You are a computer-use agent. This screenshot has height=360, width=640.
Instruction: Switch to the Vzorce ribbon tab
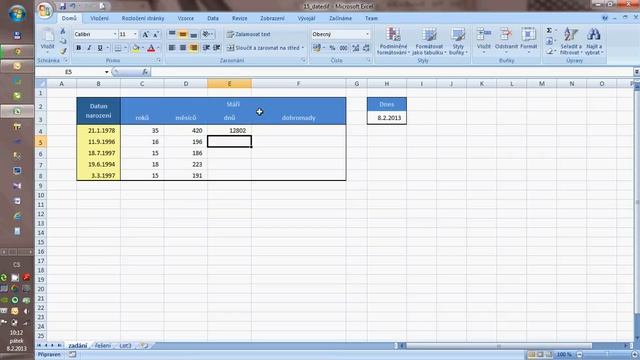coord(186,18)
